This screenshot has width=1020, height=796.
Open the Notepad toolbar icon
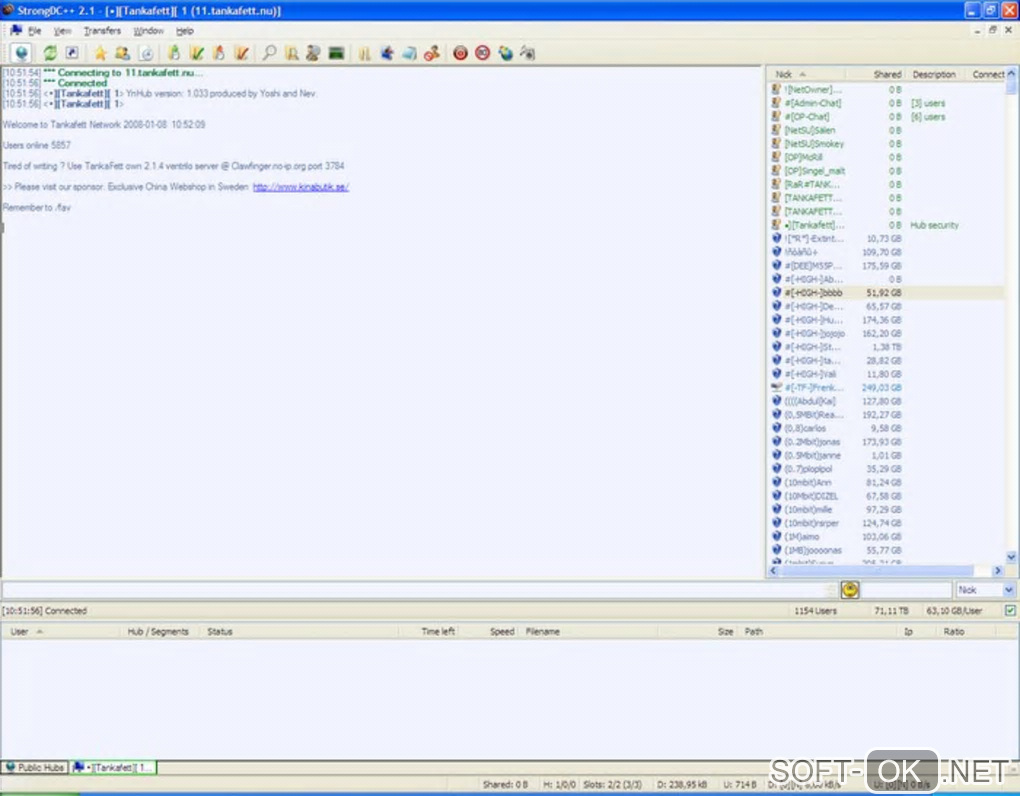pos(409,53)
